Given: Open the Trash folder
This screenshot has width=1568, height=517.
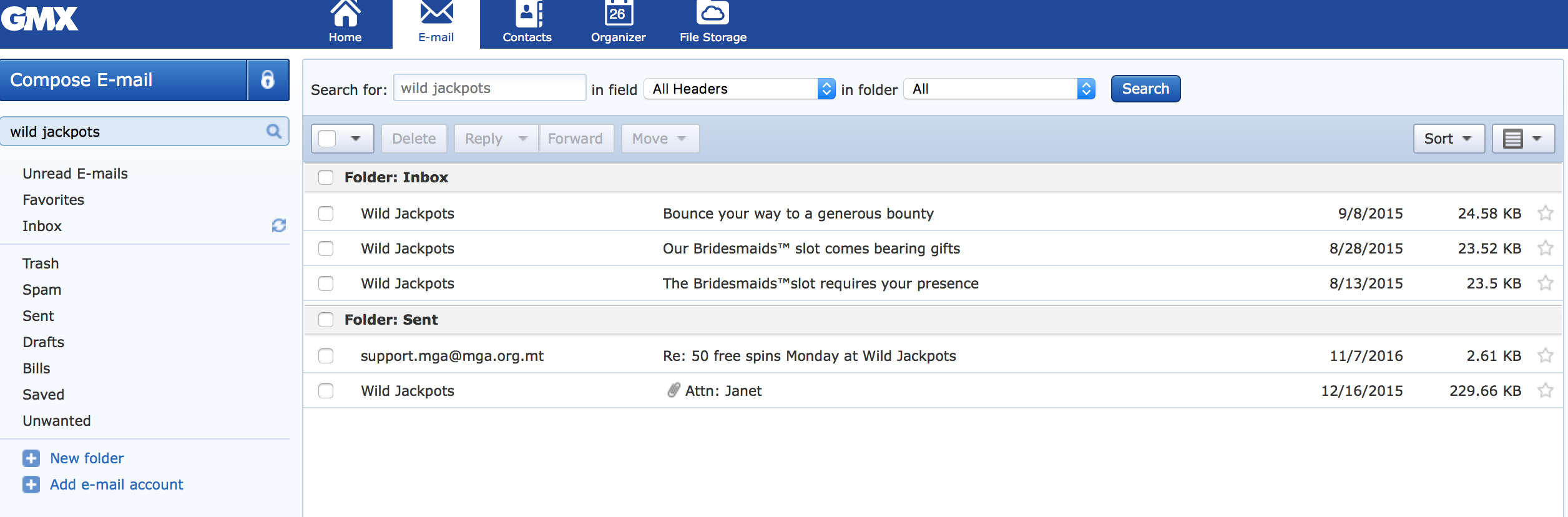Looking at the screenshot, I should click(41, 263).
